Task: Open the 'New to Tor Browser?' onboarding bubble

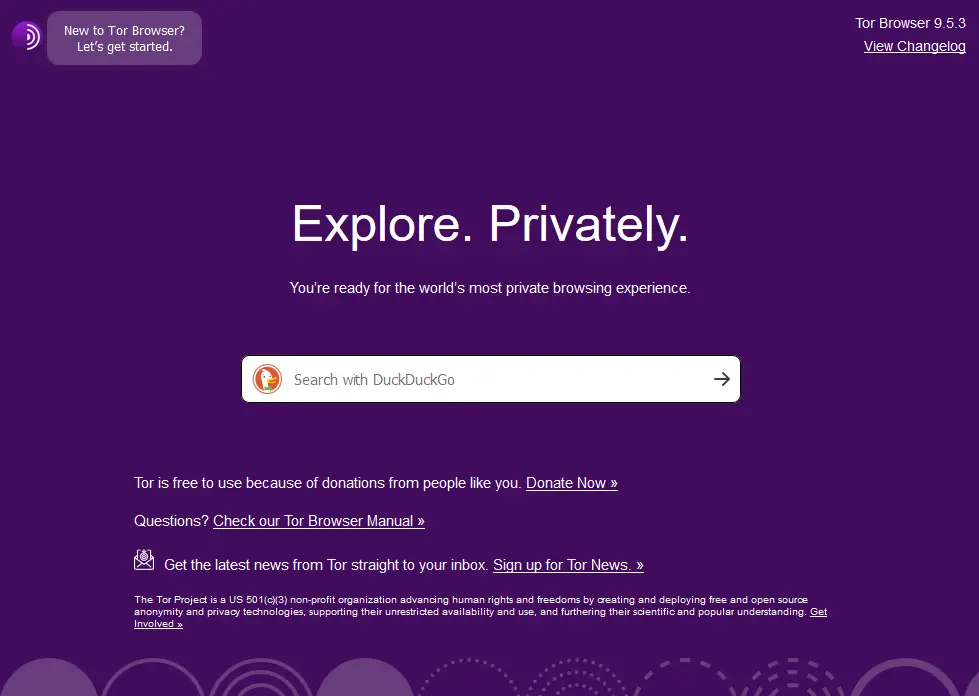Action: point(124,38)
